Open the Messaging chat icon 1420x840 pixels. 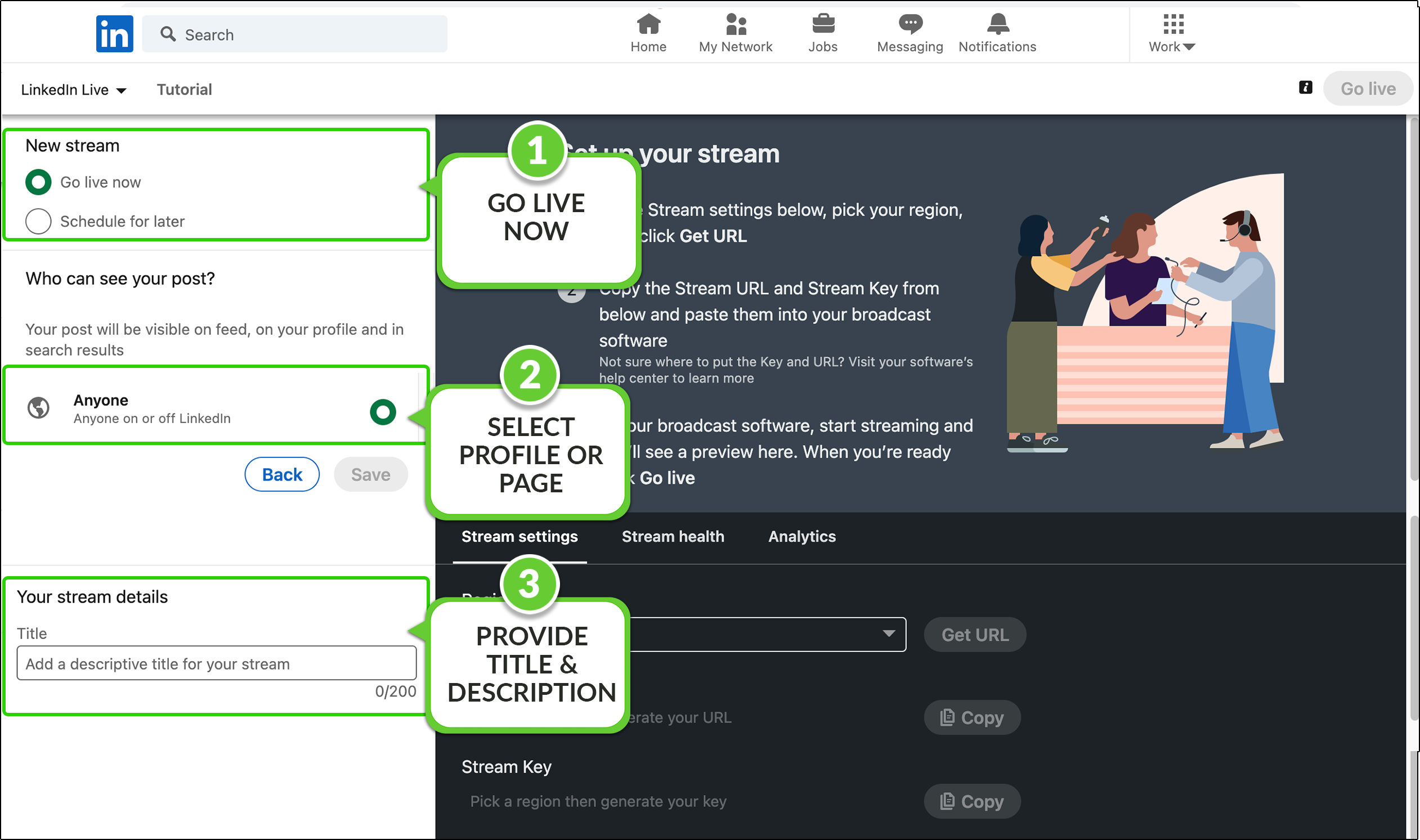[x=910, y=24]
